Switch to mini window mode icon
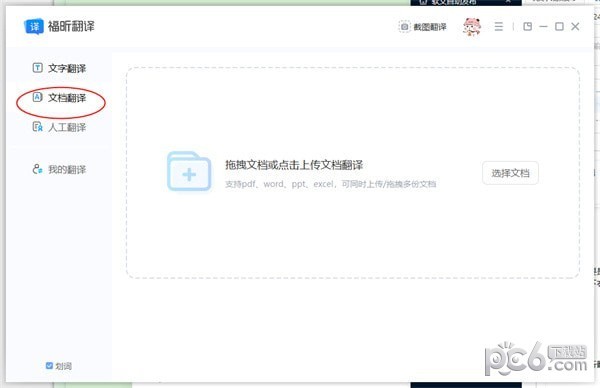 tap(528, 26)
